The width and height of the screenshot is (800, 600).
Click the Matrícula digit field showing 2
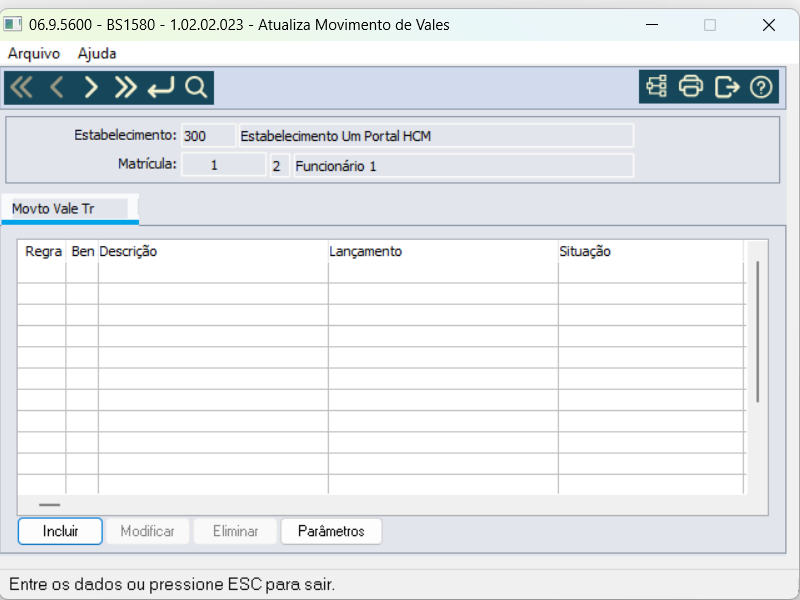(280, 165)
